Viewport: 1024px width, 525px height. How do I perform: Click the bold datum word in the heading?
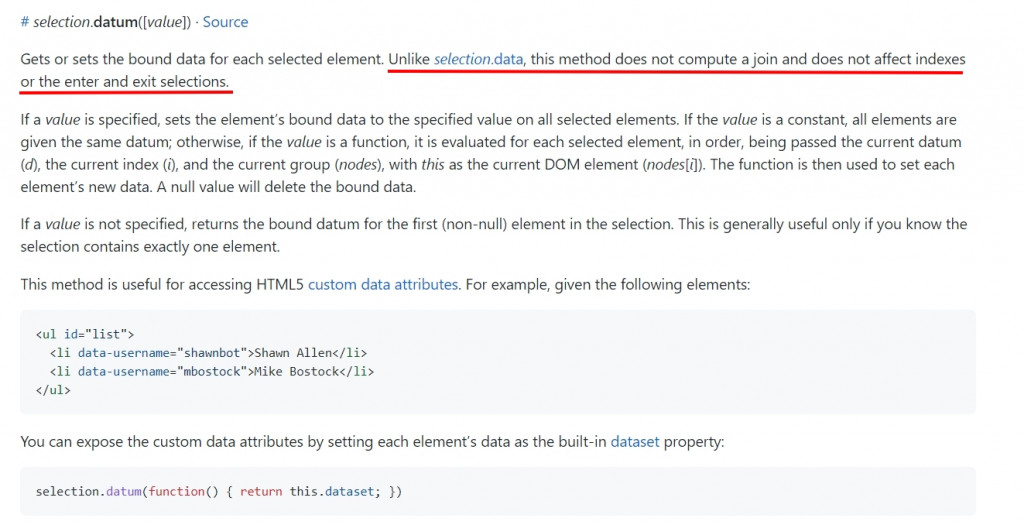click(x=115, y=22)
